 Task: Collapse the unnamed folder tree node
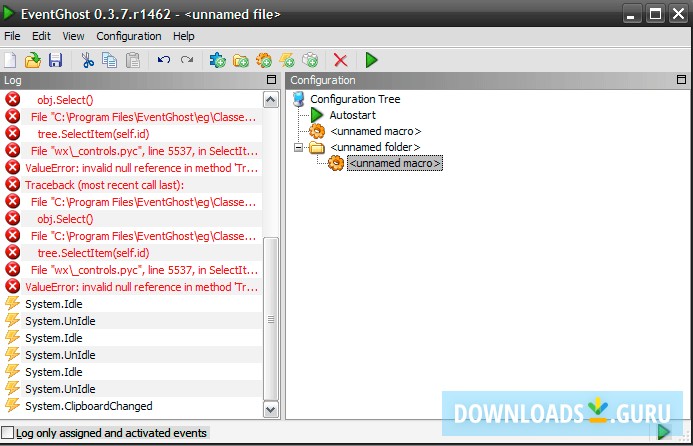point(299,147)
